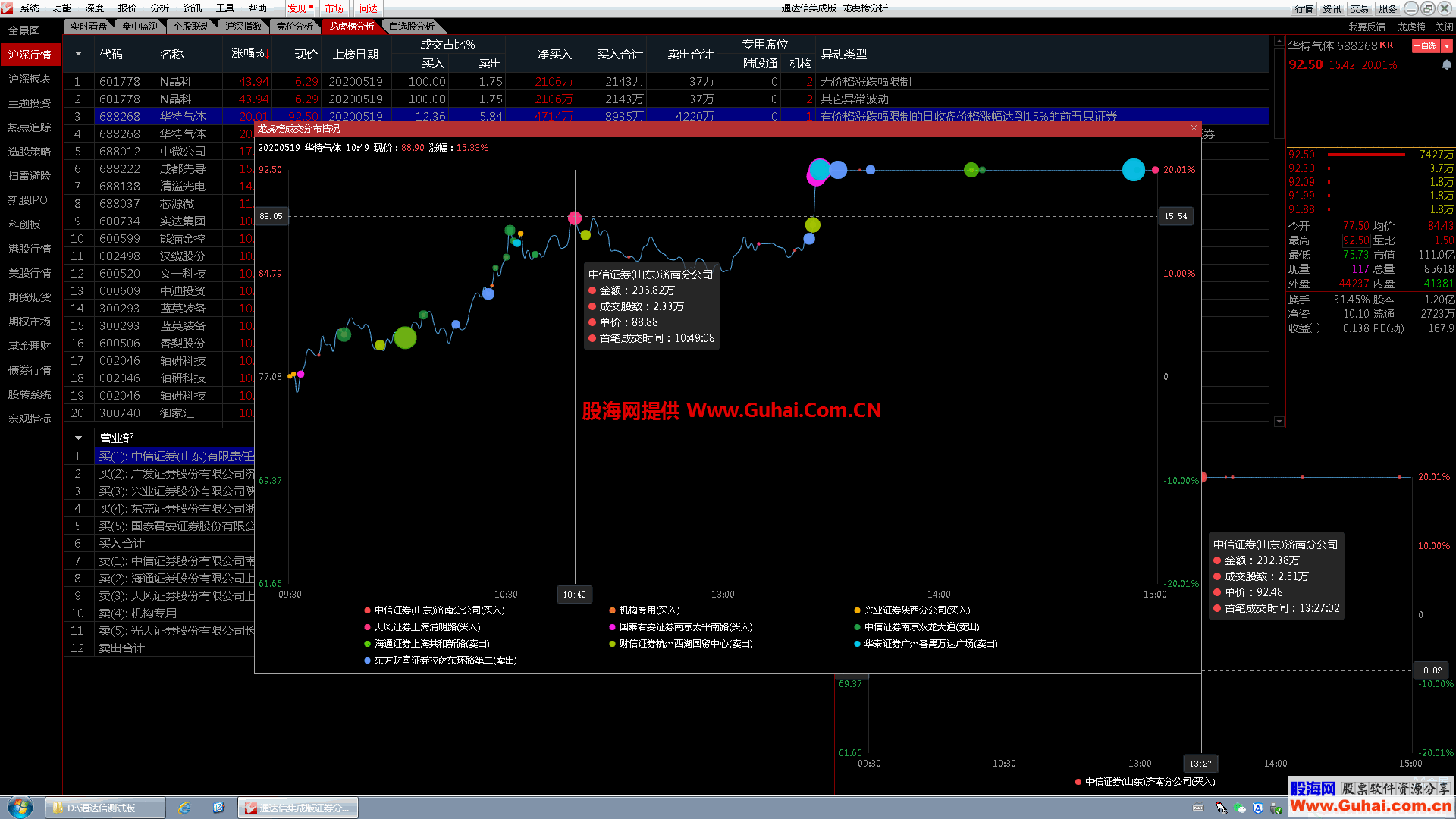This screenshot has height=819, width=1456.
Task: Select 选股策略 in left sidebar
Action: click(30, 152)
